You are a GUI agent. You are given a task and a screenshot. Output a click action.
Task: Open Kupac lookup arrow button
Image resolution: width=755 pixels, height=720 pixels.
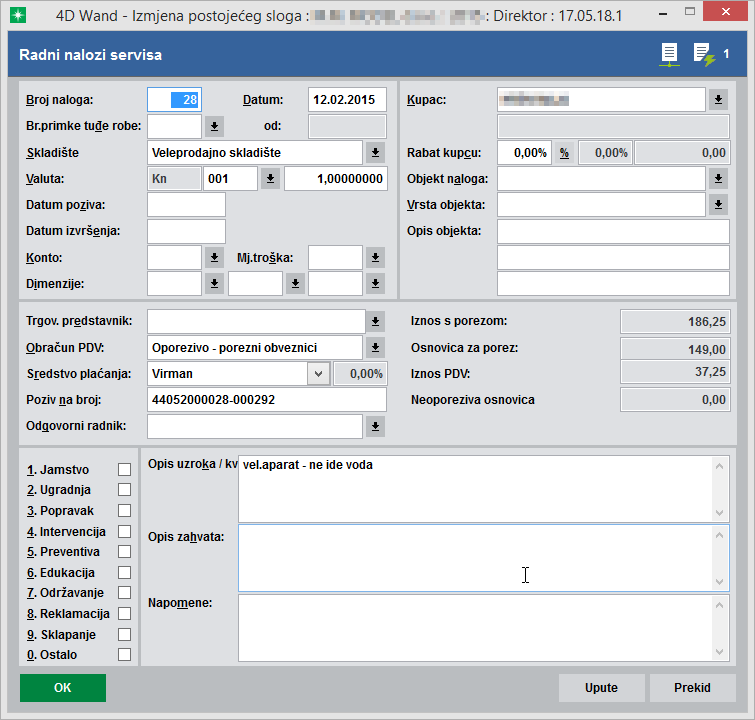click(718, 100)
